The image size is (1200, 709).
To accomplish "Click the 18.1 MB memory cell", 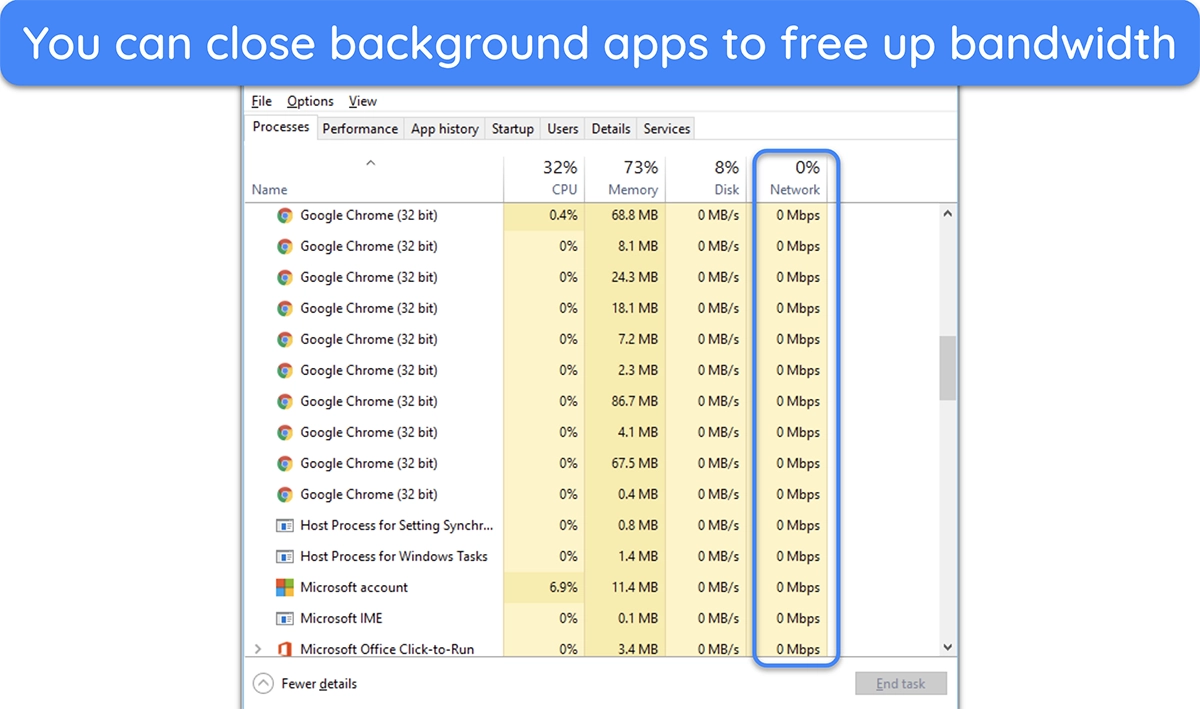I will coord(625,308).
